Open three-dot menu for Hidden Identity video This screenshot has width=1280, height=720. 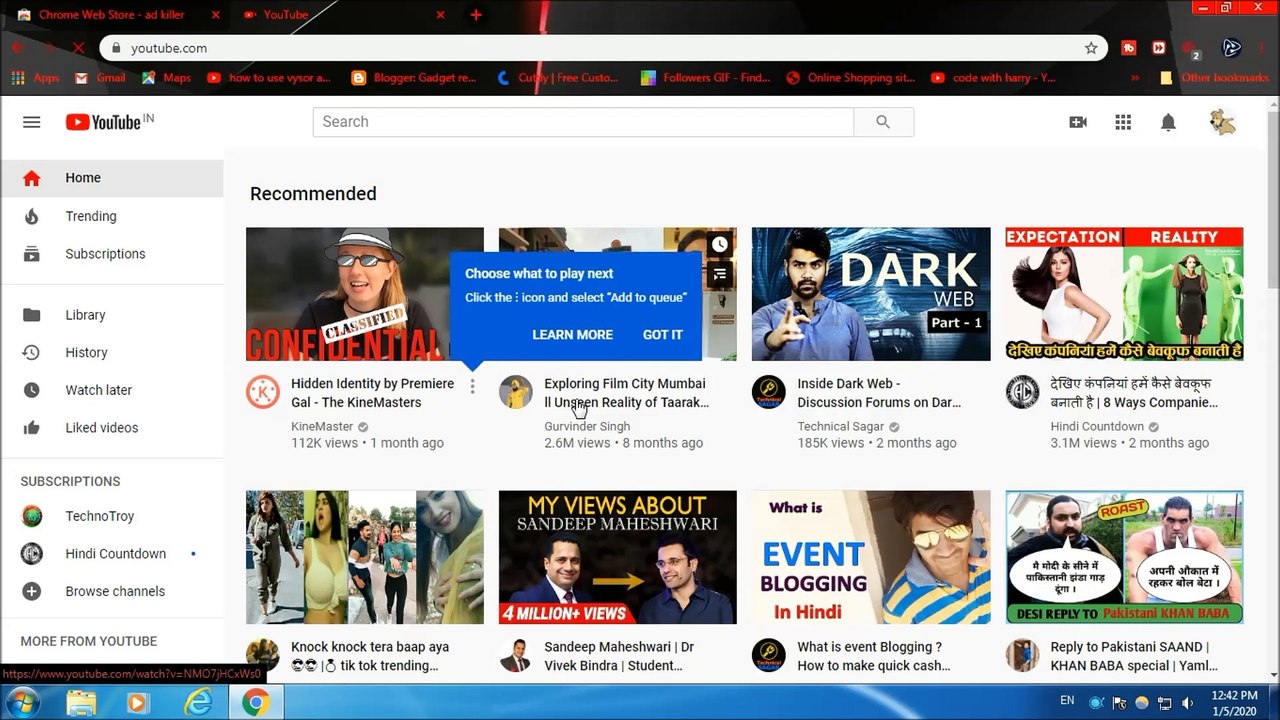click(x=472, y=386)
